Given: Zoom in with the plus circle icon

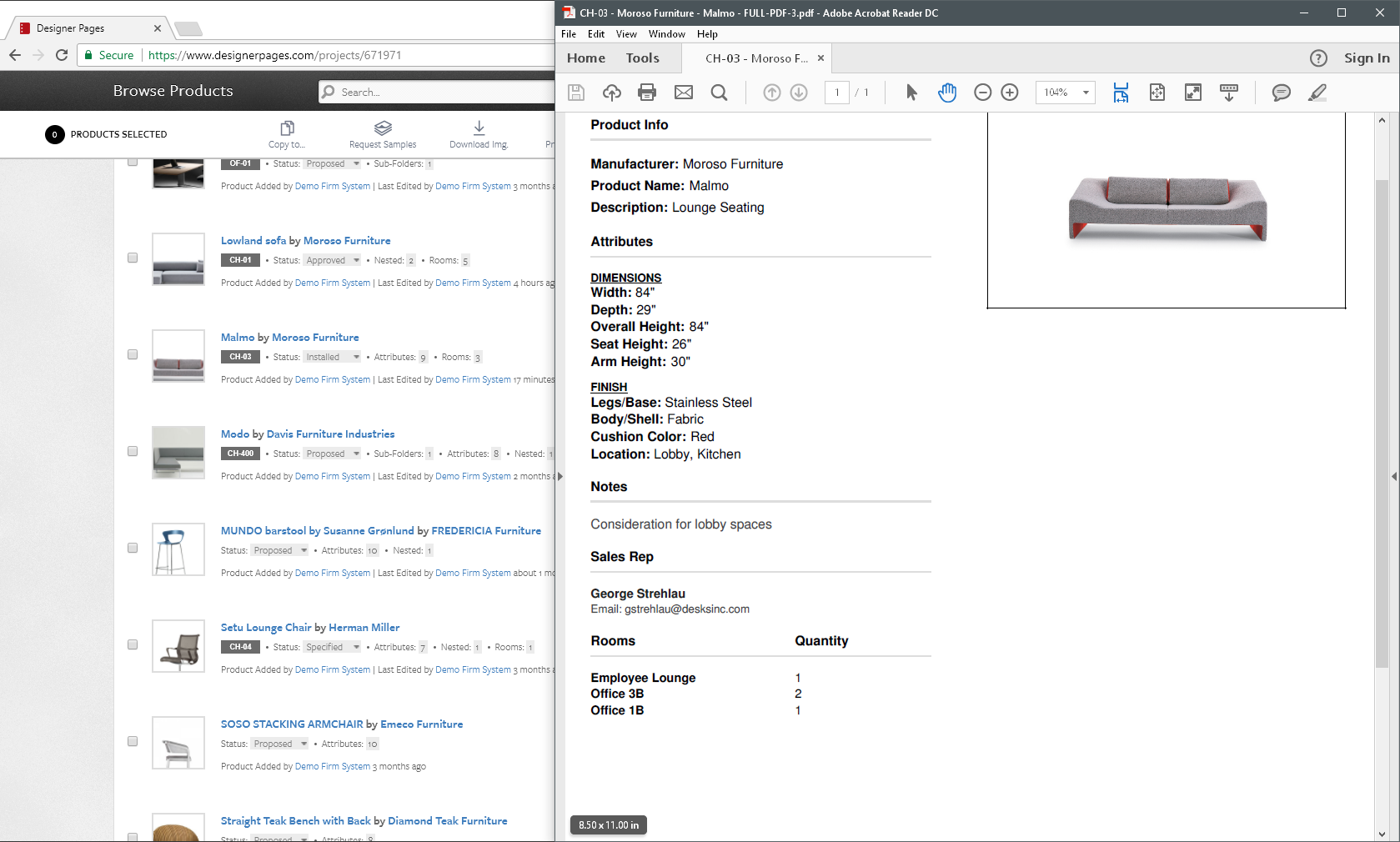Looking at the screenshot, I should point(1010,93).
